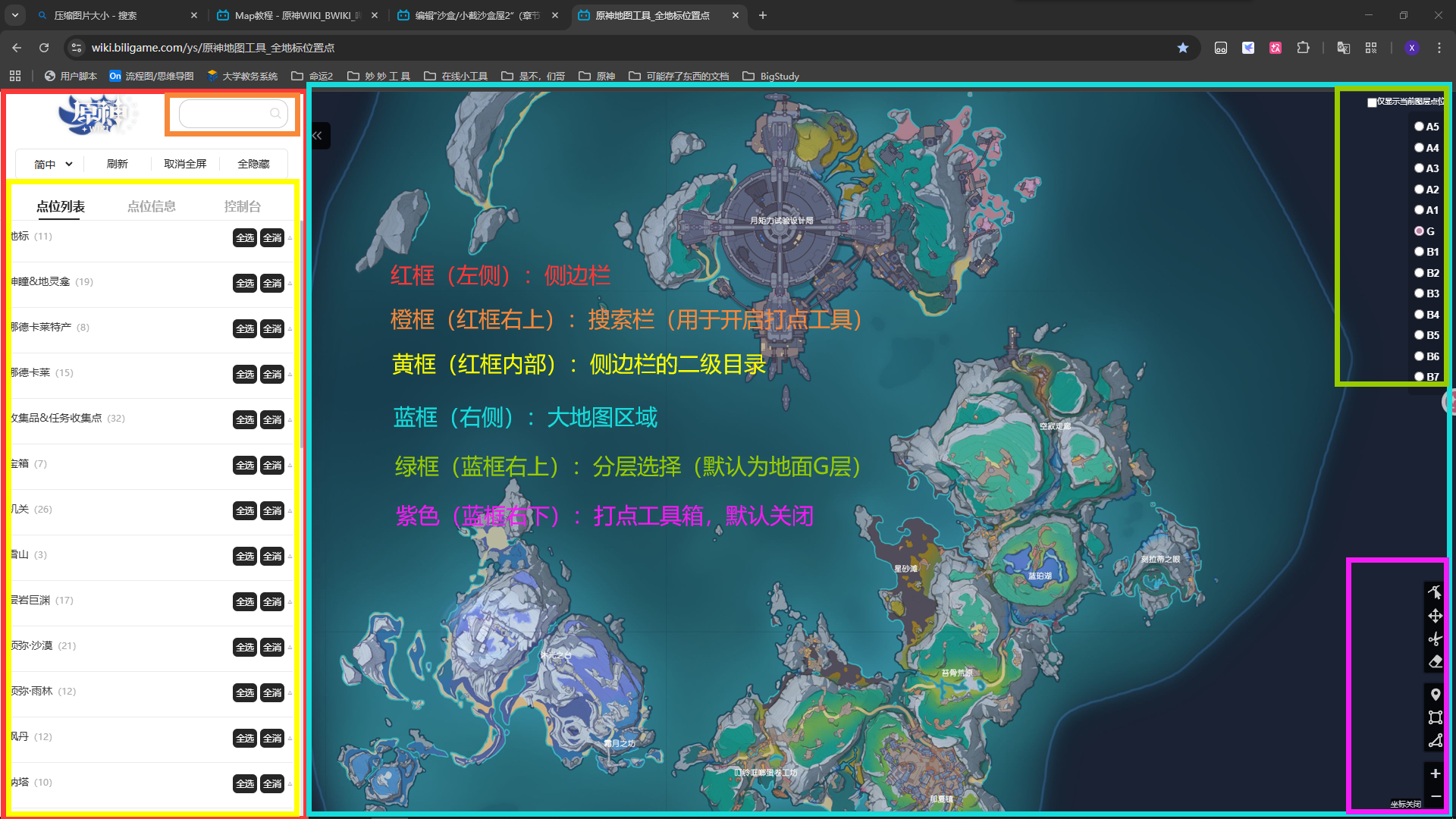Switch to the 控制台 tab
This screenshot has width=1456, height=819.
coord(243,206)
